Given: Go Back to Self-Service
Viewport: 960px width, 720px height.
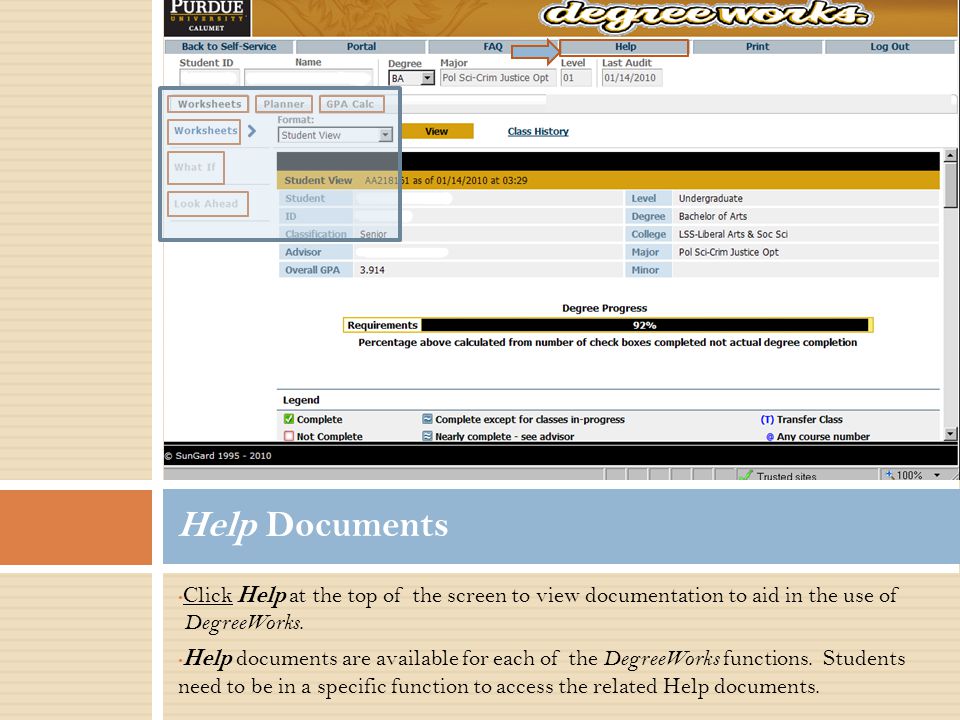Looking at the screenshot, I should click(228, 47).
